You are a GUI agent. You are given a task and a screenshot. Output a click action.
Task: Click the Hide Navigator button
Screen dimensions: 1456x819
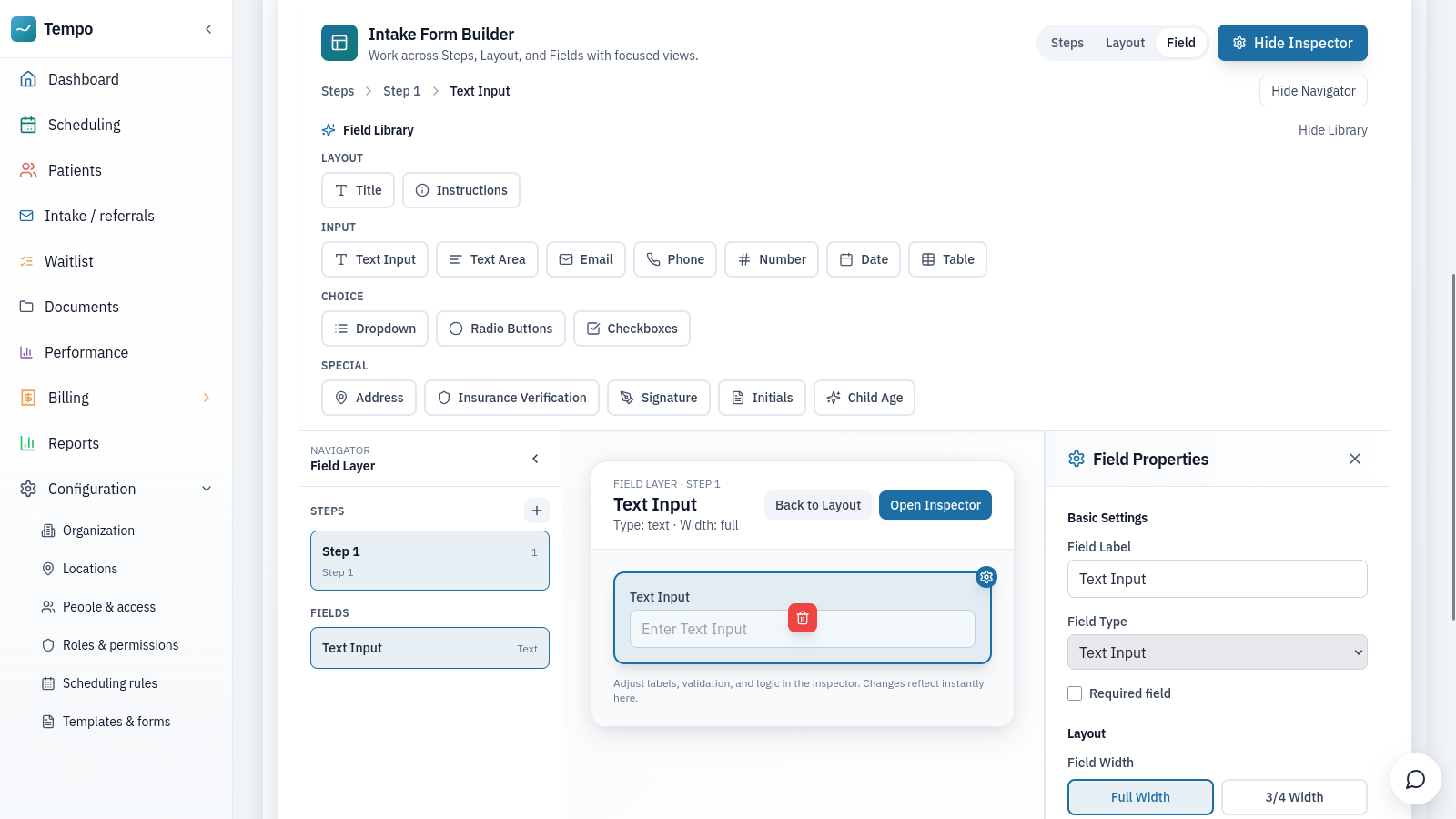(x=1313, y=91)
